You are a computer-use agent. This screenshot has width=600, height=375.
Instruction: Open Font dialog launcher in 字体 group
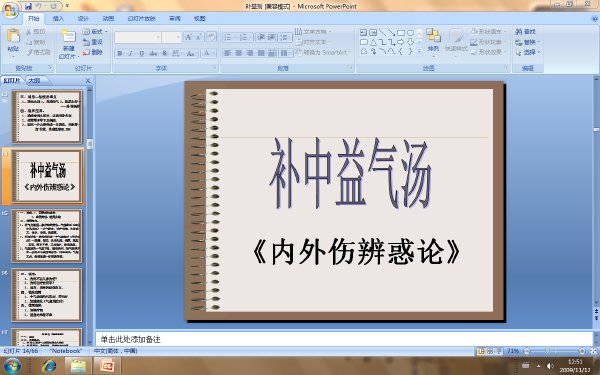[215, 68]
